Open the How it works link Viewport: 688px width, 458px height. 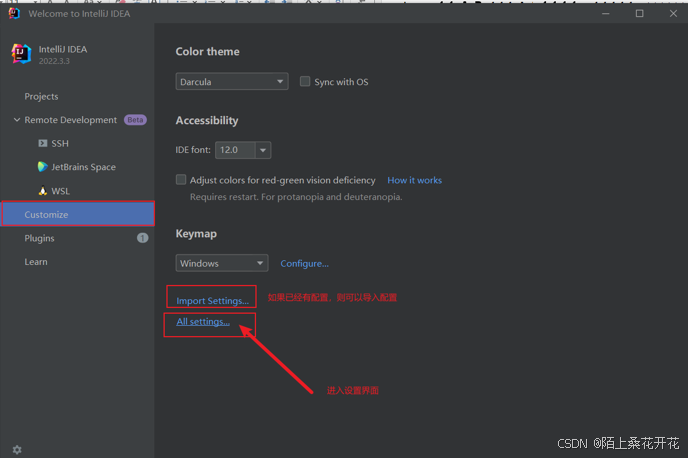(415, 180)
